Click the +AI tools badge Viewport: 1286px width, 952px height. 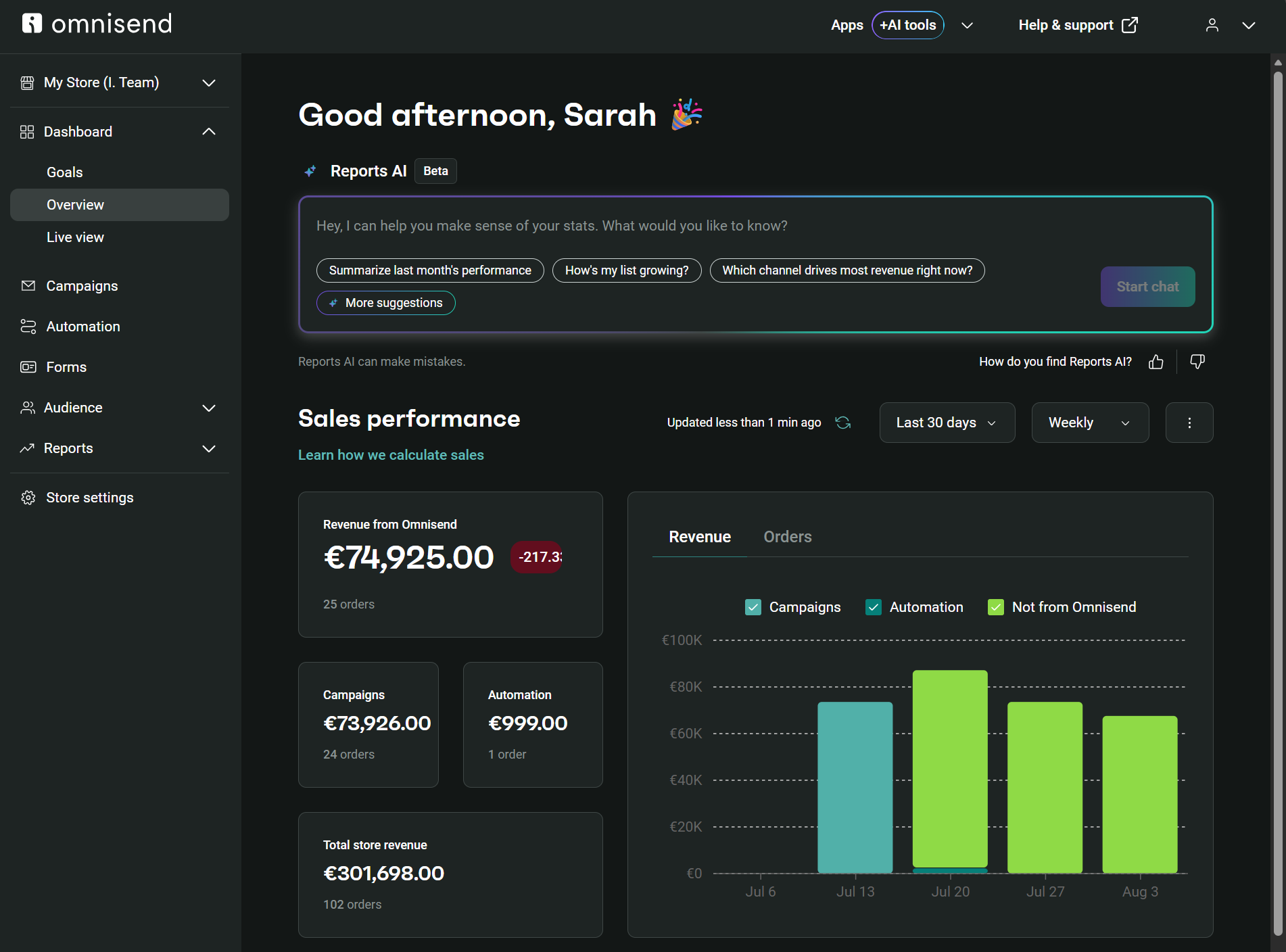click(908, 25)
